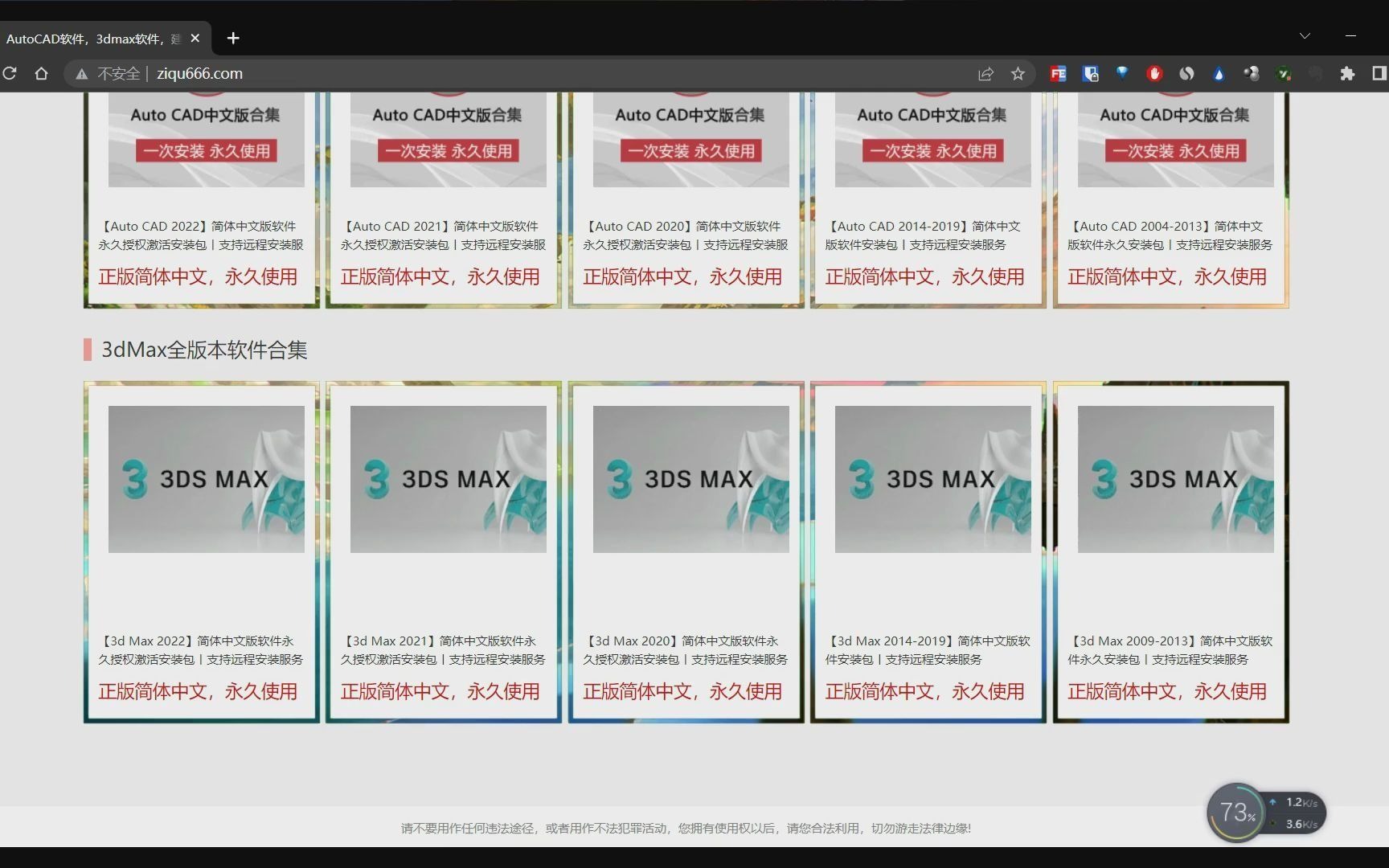Reload the page with the refresh icon

10,73
